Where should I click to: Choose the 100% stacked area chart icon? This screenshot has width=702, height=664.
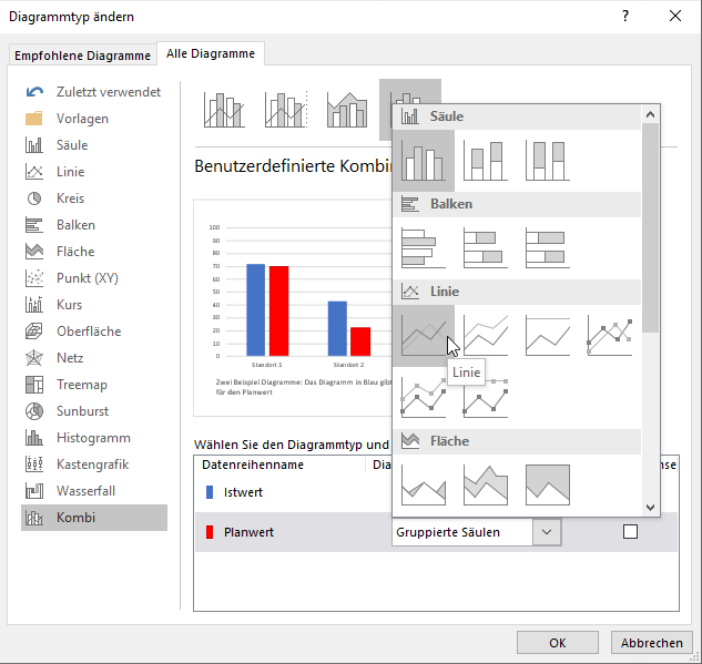547,485
